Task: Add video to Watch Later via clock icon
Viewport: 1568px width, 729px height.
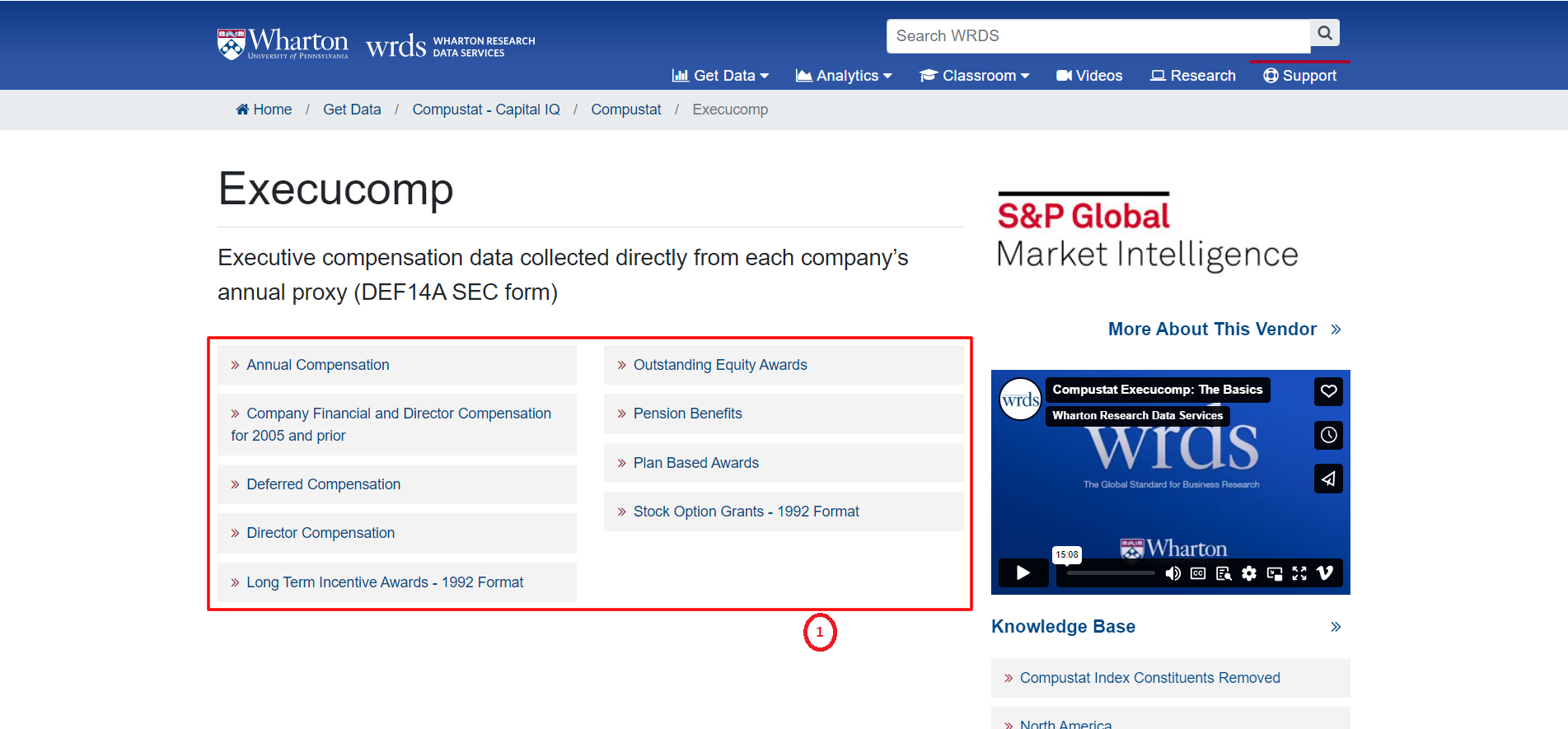Action: (x=1328, y=435)
